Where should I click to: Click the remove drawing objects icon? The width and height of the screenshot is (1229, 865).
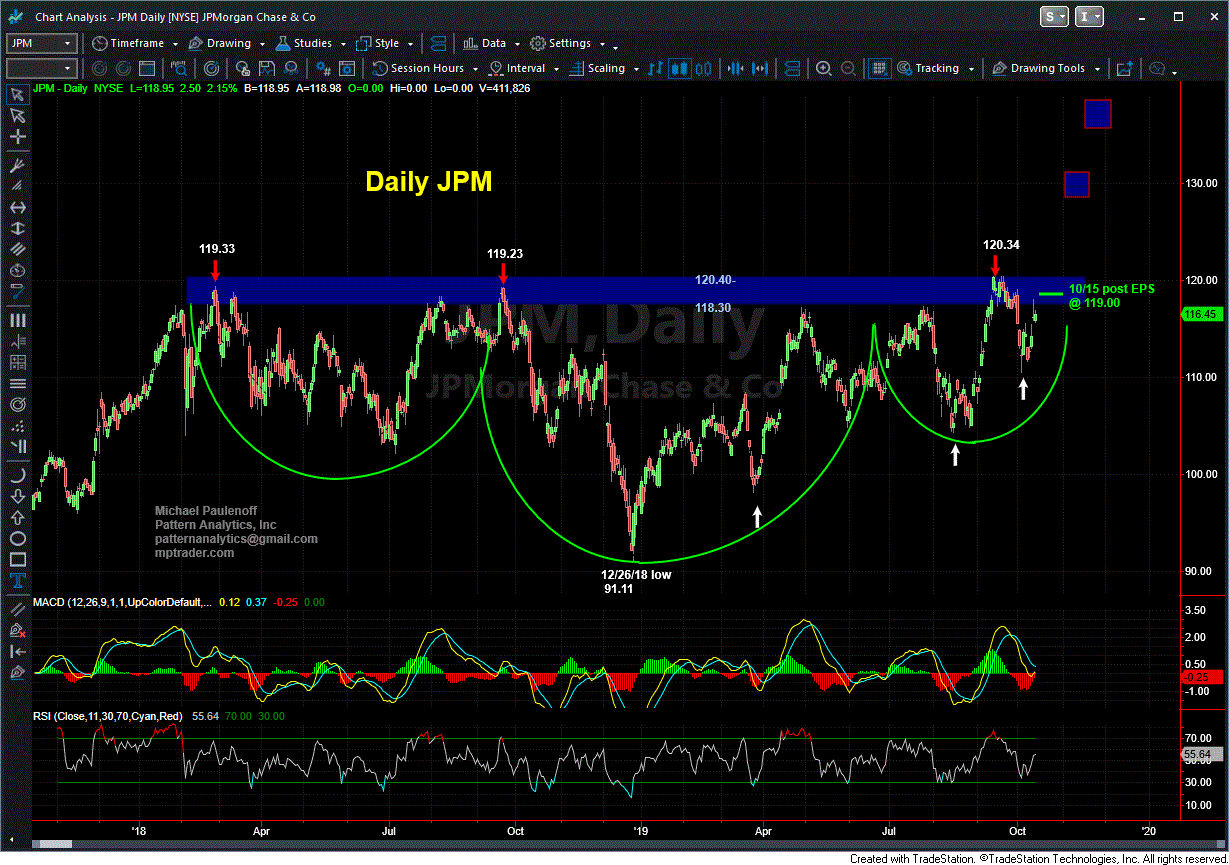click(17, 630)
